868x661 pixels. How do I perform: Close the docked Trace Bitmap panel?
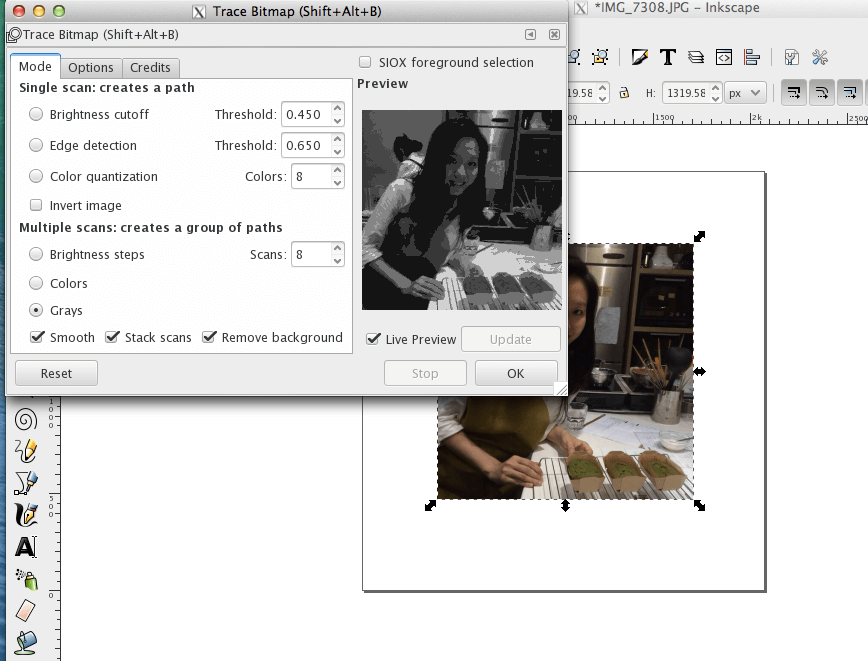click(554, 34)
